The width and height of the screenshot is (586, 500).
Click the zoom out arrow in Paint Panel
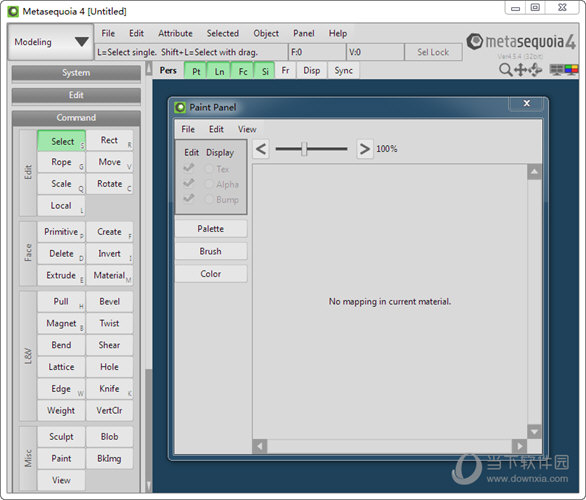[261, 149]
